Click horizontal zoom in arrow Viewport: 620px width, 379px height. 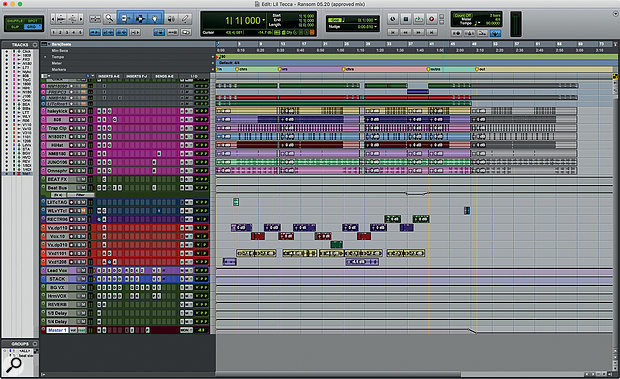click(x=81, y=19)
